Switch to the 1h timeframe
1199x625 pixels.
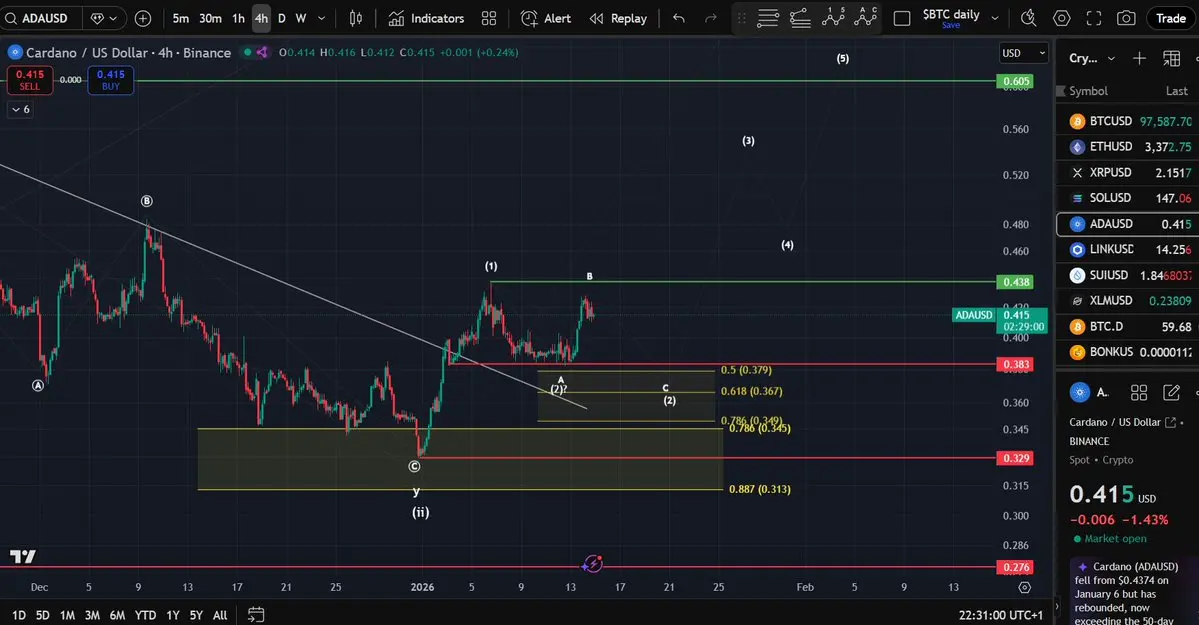point(239,18)
